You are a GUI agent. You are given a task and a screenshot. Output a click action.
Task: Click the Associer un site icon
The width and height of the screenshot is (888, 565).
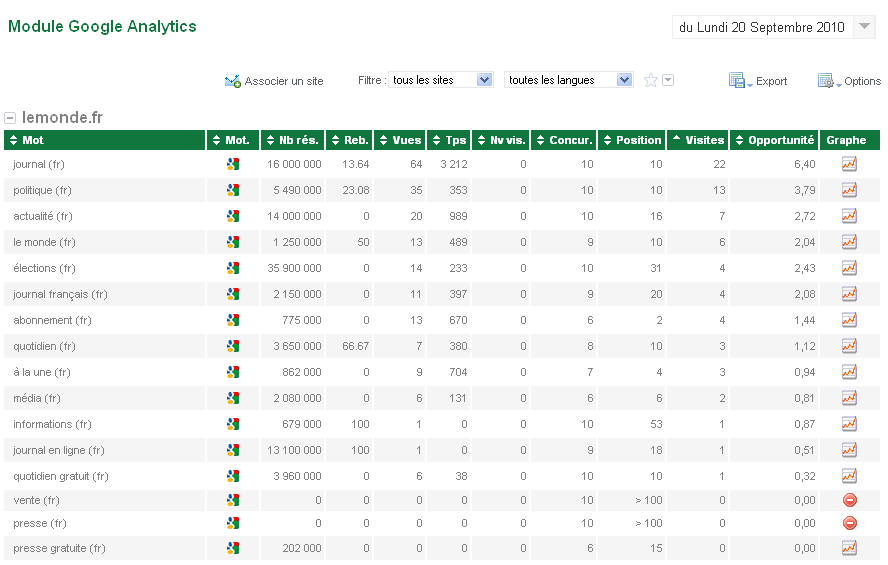[233, 81]
